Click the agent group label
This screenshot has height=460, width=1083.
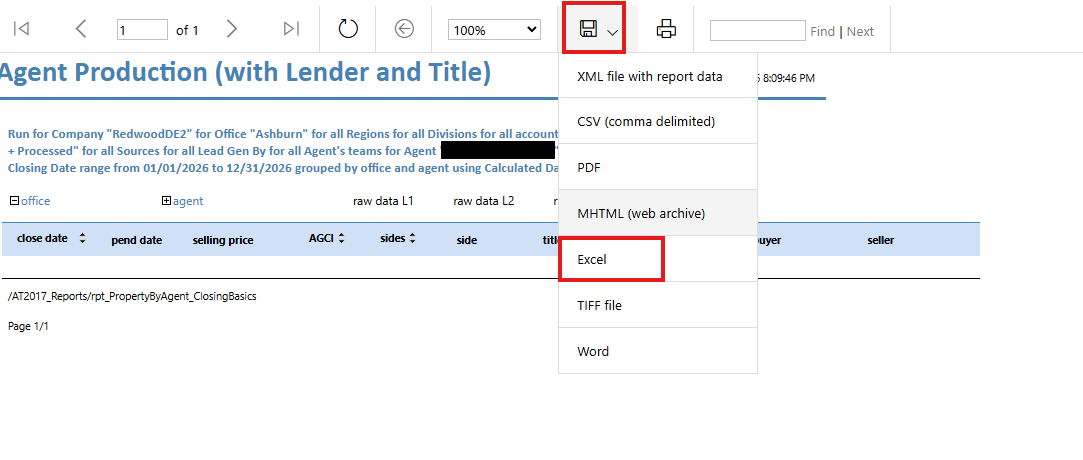tap(188, 201)
